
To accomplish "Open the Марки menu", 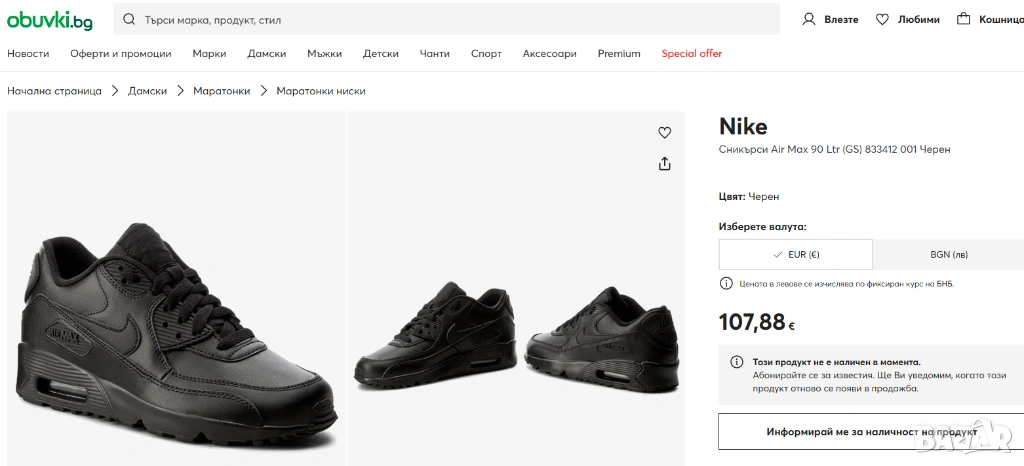I will coord(209,54).
